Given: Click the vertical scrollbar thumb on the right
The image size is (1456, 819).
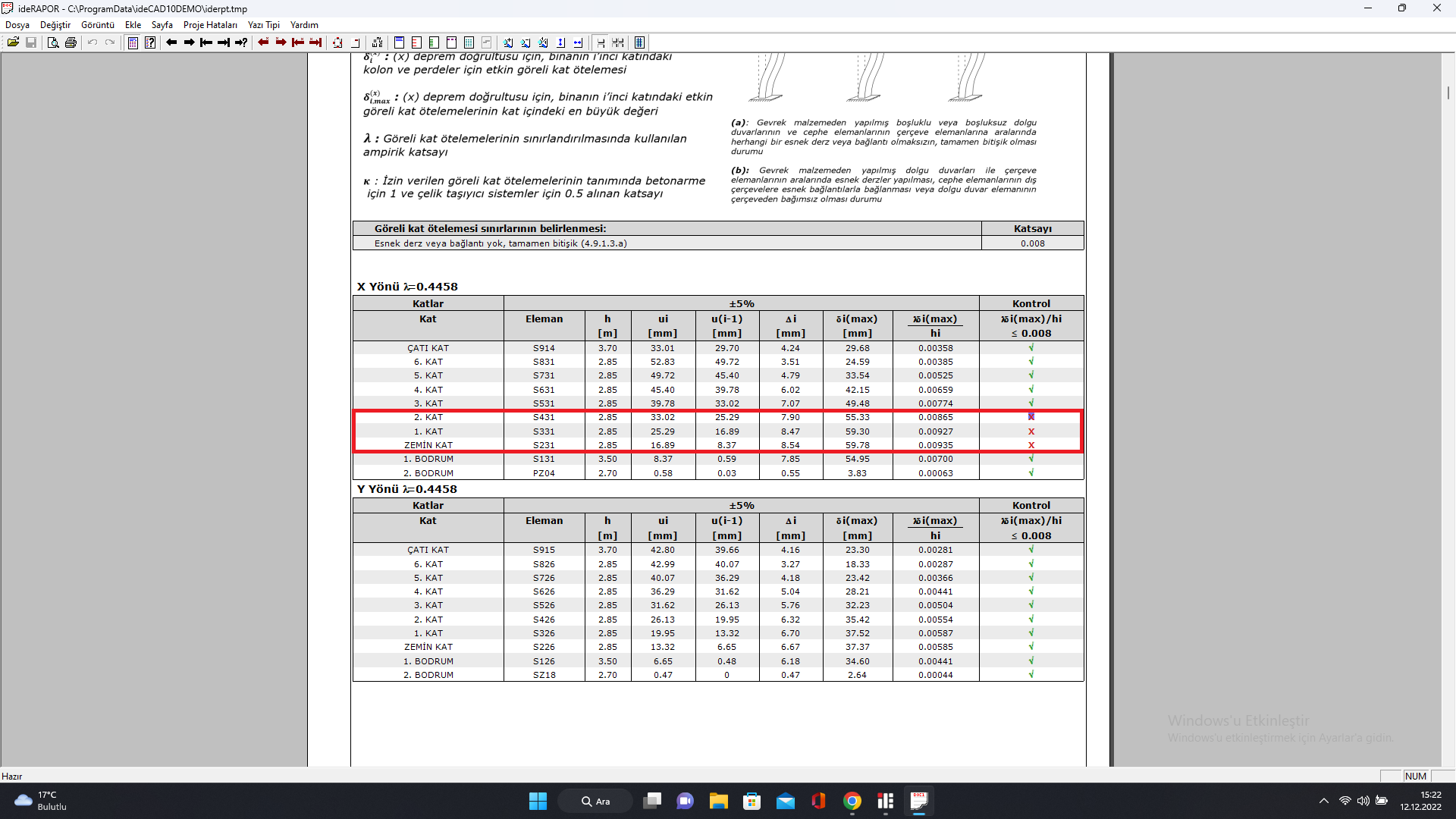Looking at the screenshot, I should 1448,93.
